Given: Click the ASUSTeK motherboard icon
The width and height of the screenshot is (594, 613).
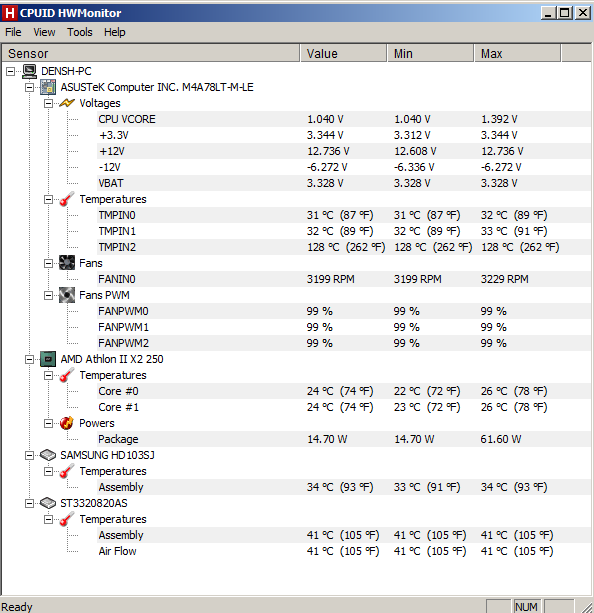Looking at the screenshot, I should coord(48,87).
